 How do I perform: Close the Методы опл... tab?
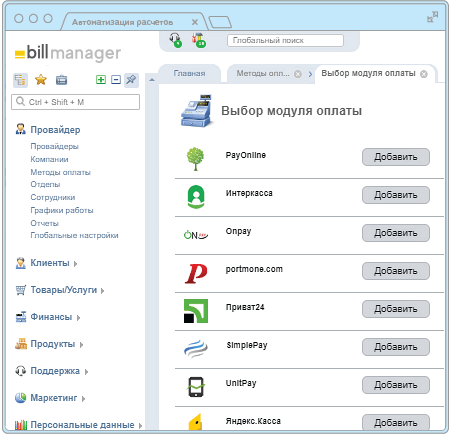pyautogui.click(x=298, y=74)
